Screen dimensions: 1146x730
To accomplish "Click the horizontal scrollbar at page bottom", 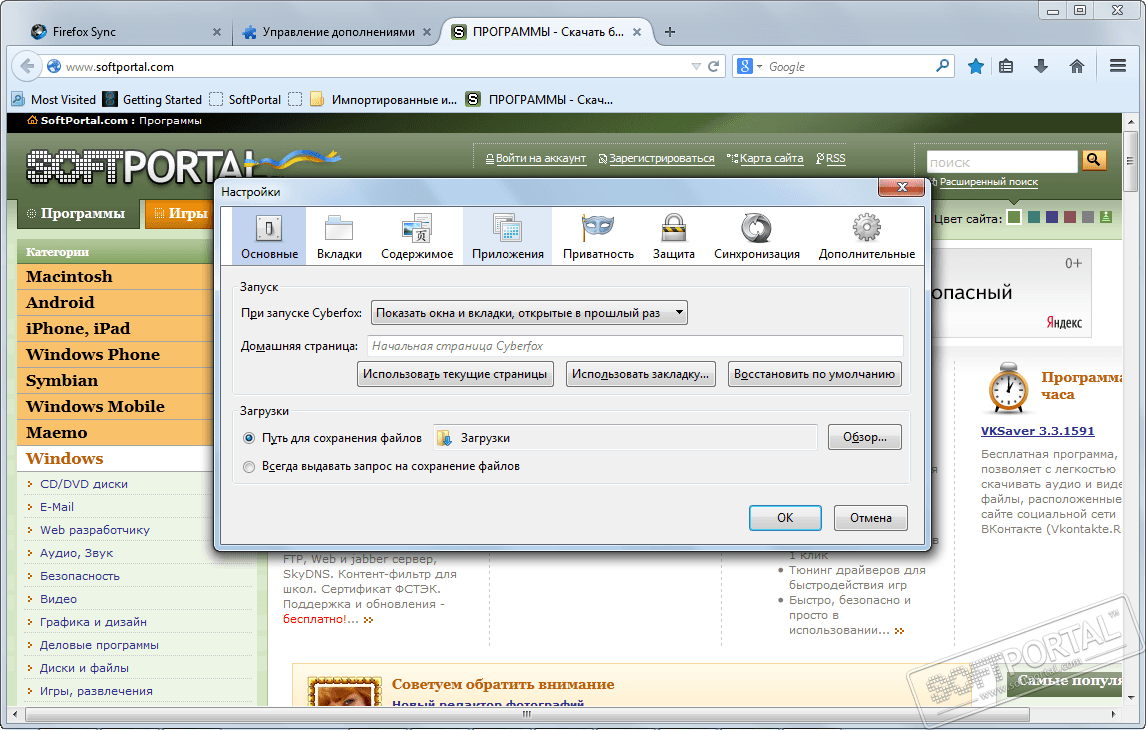I will tap(526, 714).
